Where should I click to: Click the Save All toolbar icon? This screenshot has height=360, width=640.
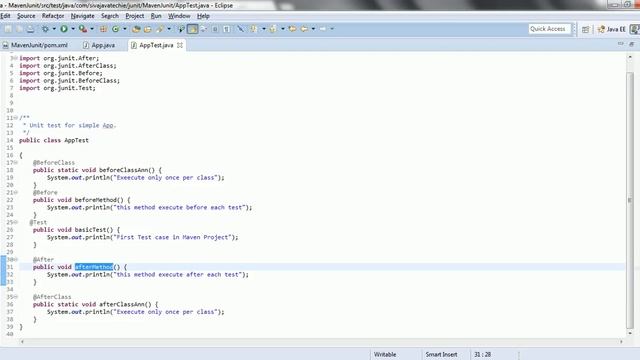click(19, 29)
